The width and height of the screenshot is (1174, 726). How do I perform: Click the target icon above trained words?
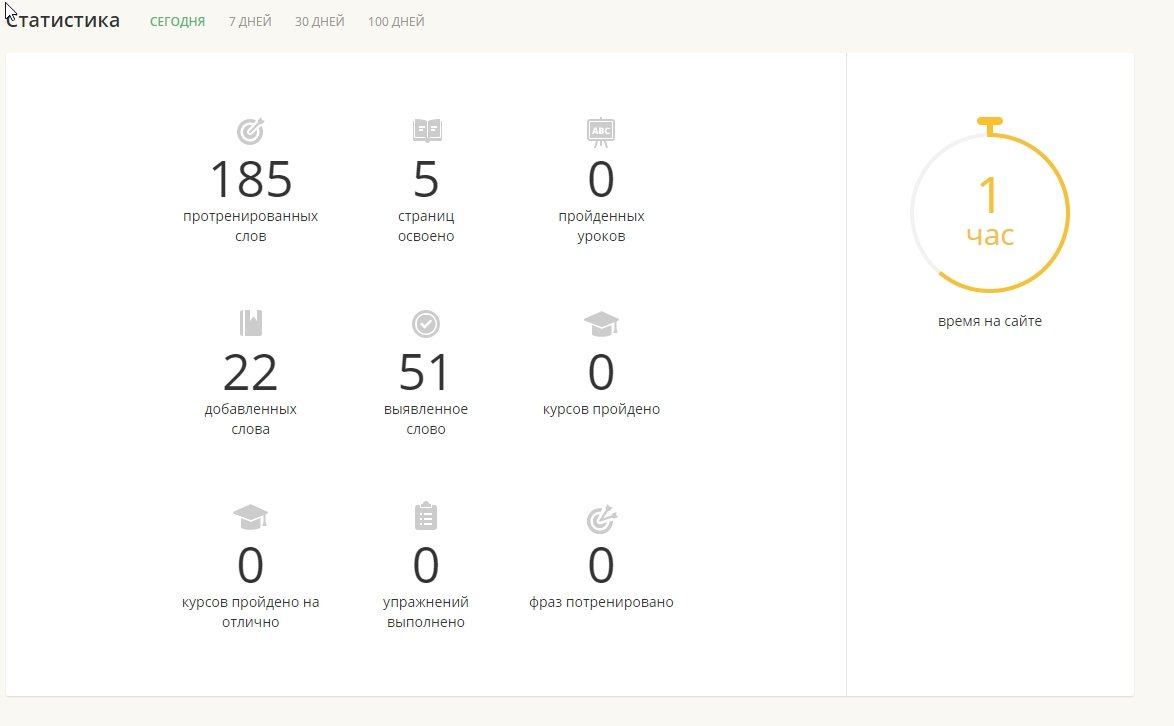click(x=250, y=131)
